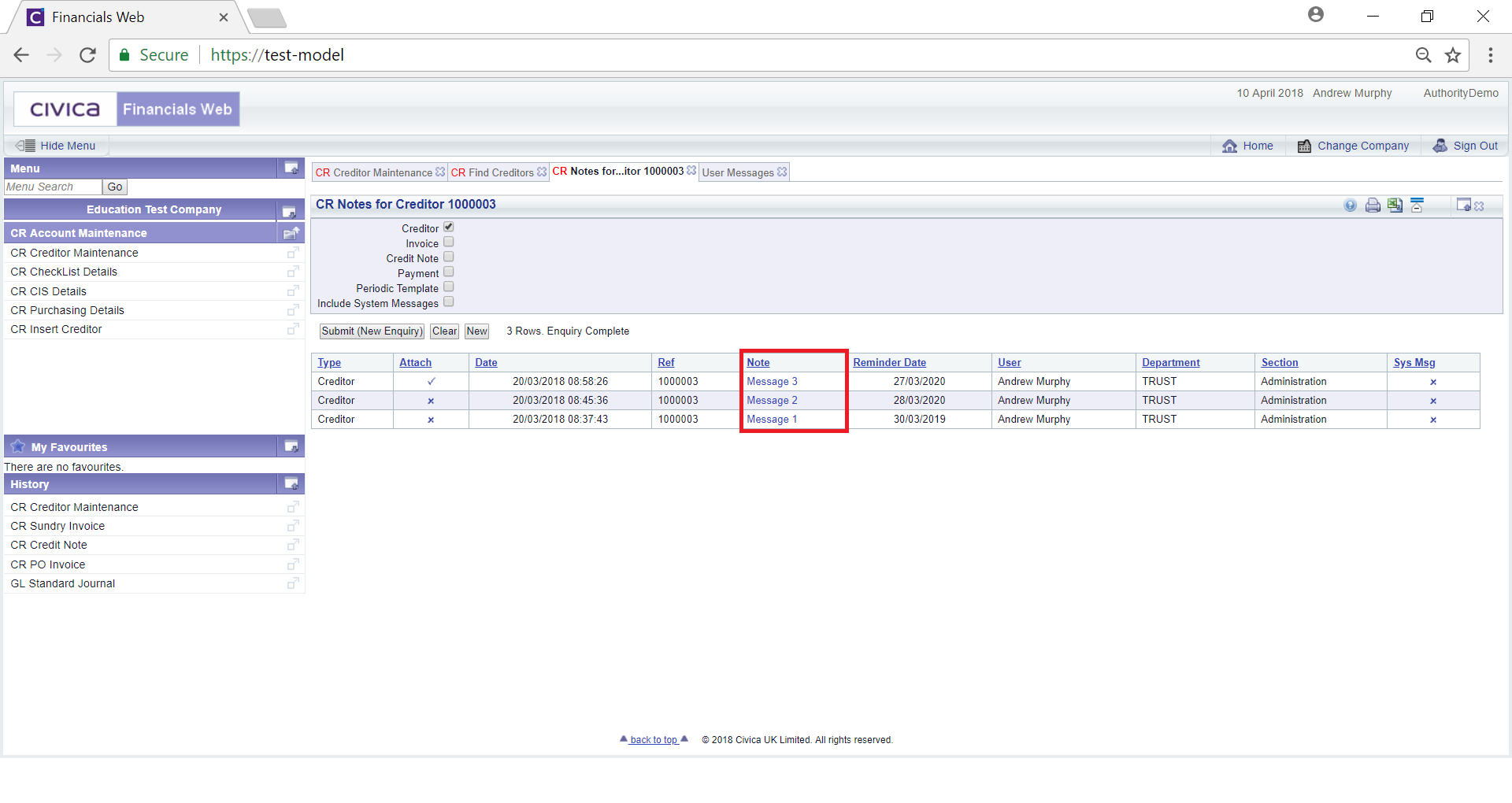Collapse the Menu panel header icon

click(291, 168)
